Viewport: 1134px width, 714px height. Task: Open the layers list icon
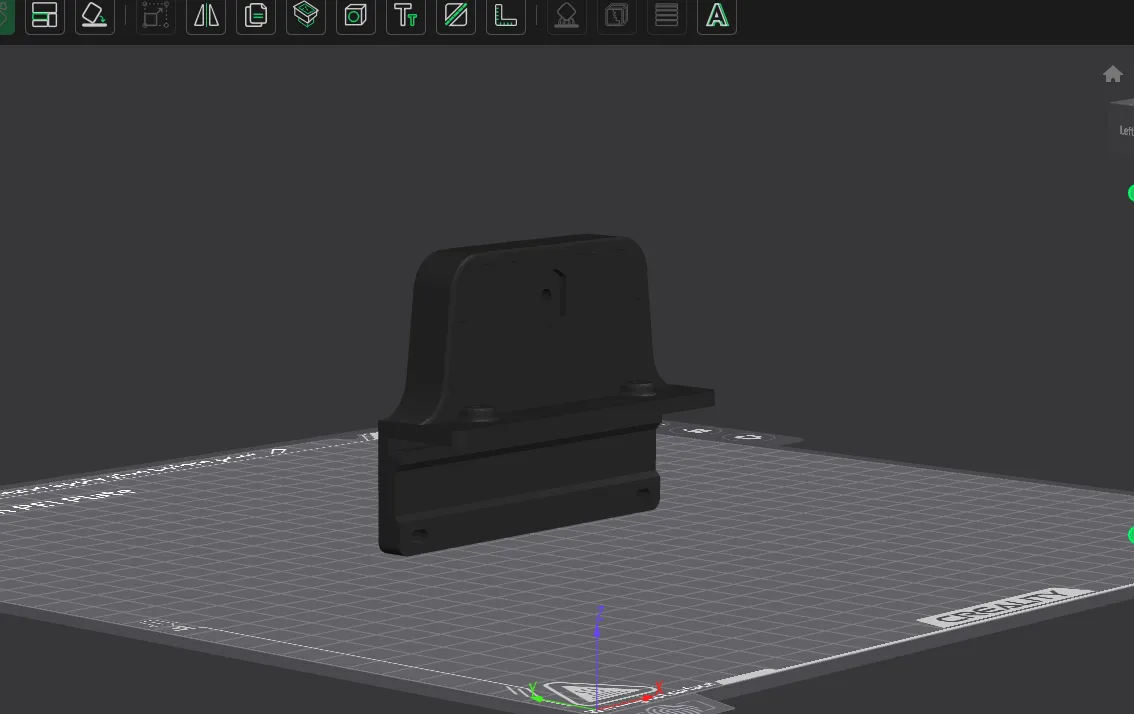tap(666, 16)
